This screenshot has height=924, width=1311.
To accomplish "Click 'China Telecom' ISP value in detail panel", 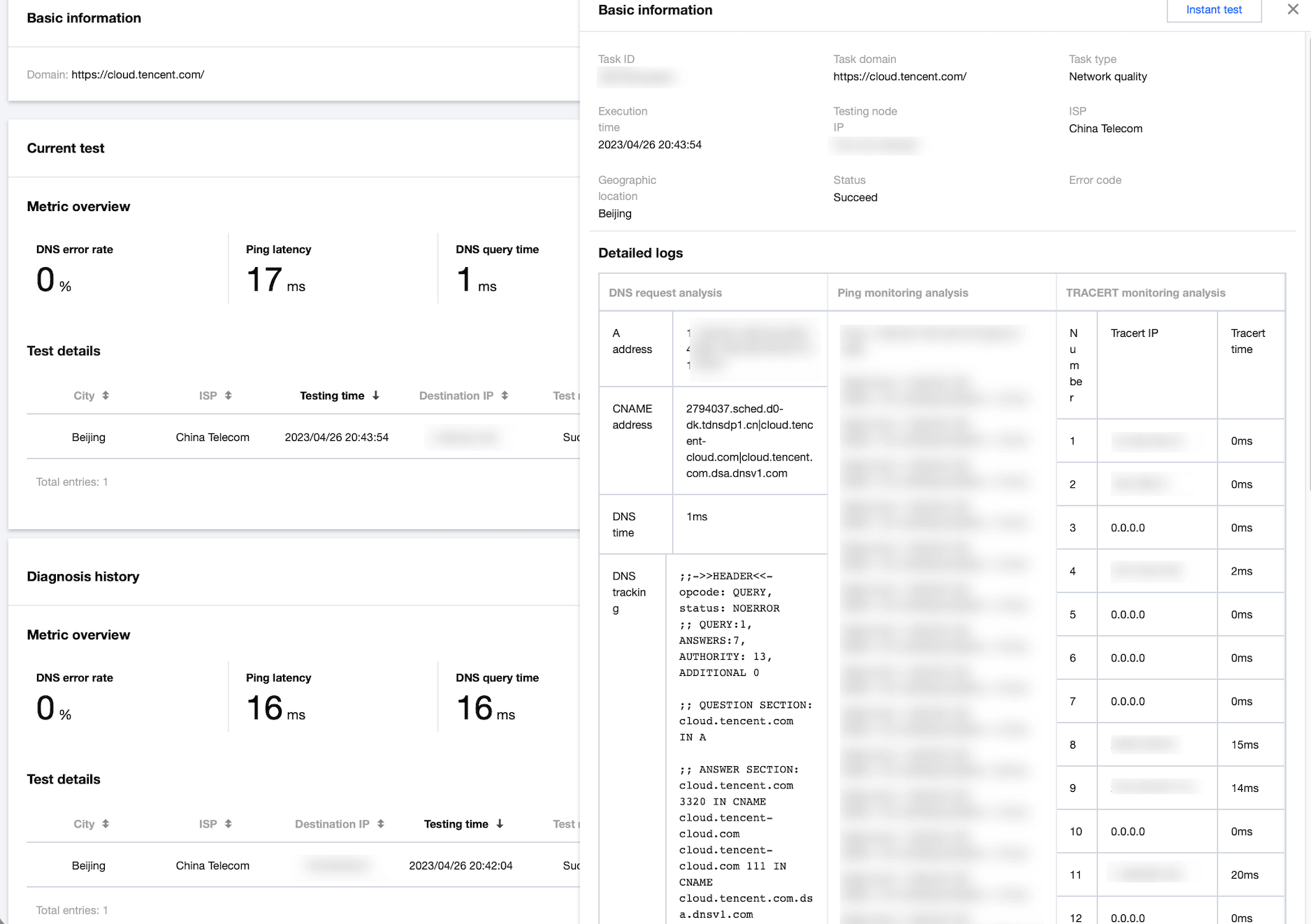I will click(1106, 129).
